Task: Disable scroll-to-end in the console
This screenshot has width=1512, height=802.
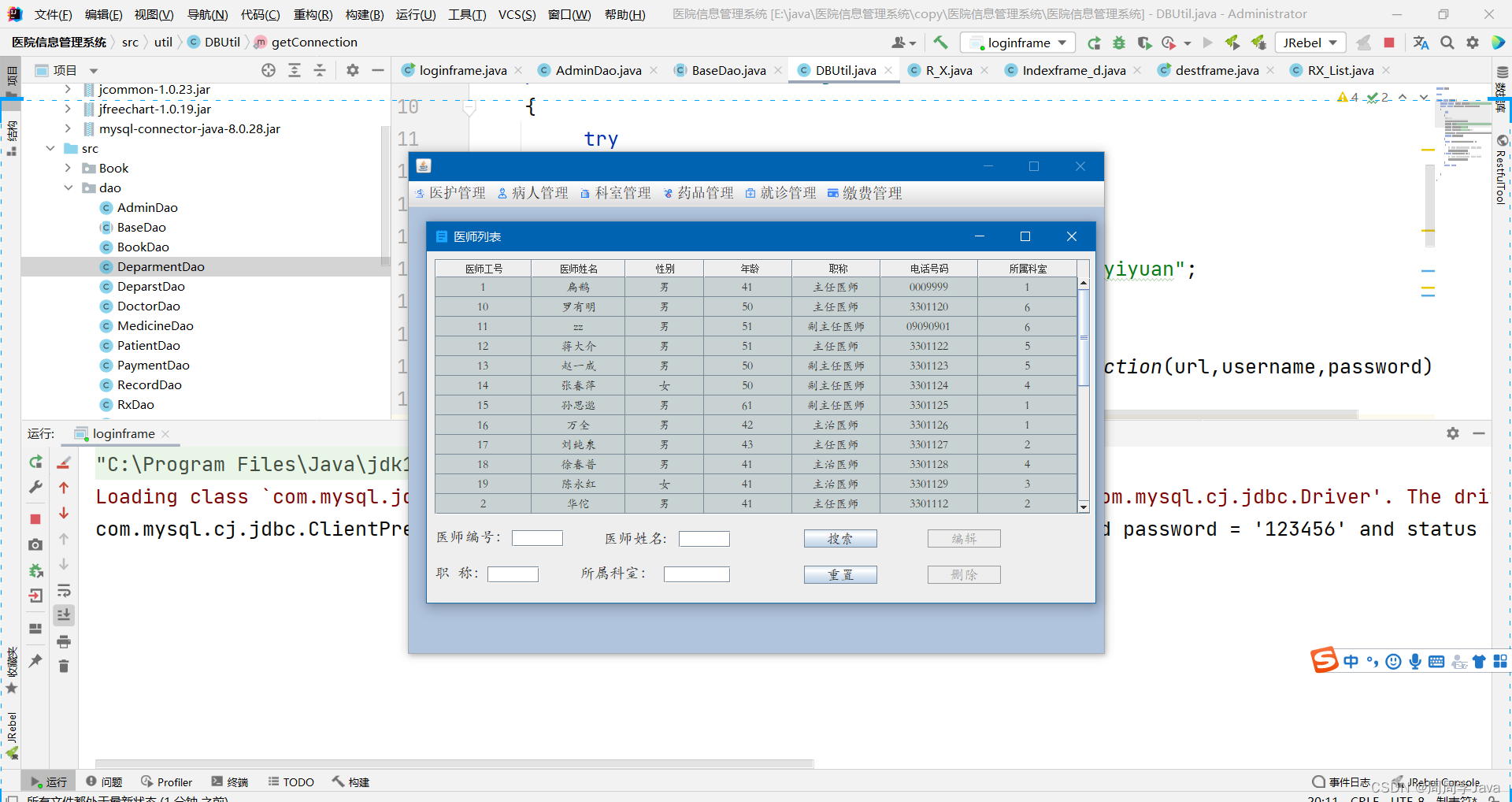Action: (64, 614)
